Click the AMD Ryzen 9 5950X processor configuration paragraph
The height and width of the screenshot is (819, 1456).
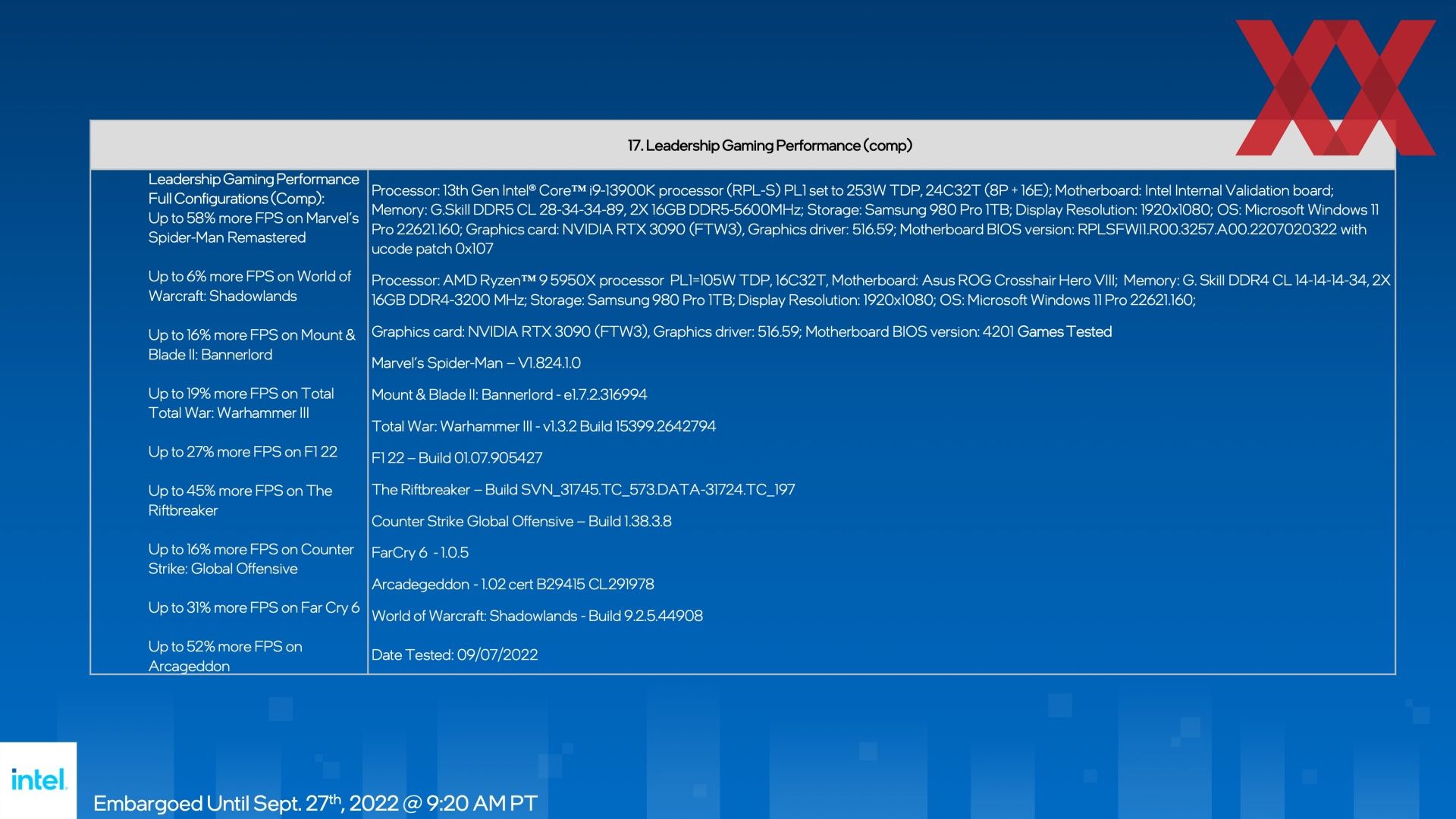tap(881, 290)
